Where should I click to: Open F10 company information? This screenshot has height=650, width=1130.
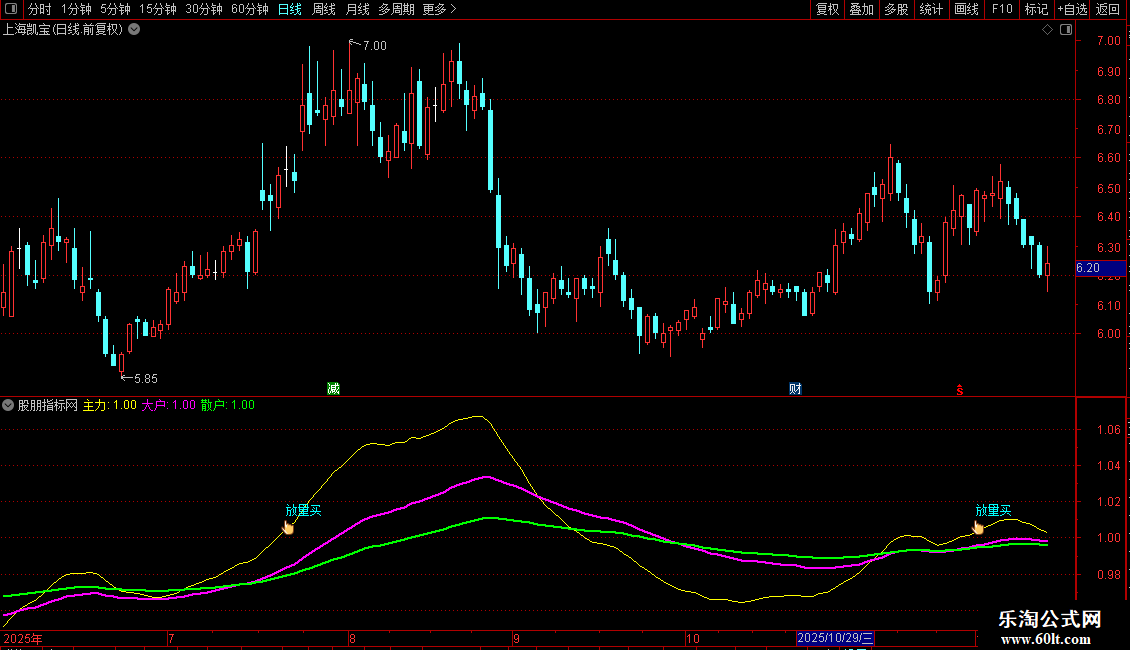[1002, 9]
